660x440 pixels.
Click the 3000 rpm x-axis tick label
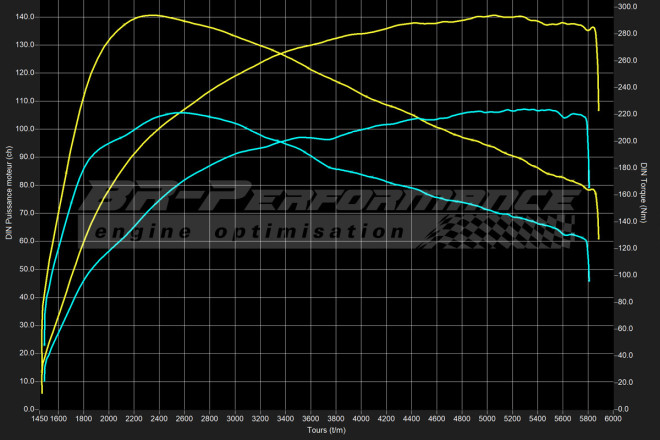tap(235, 419)
